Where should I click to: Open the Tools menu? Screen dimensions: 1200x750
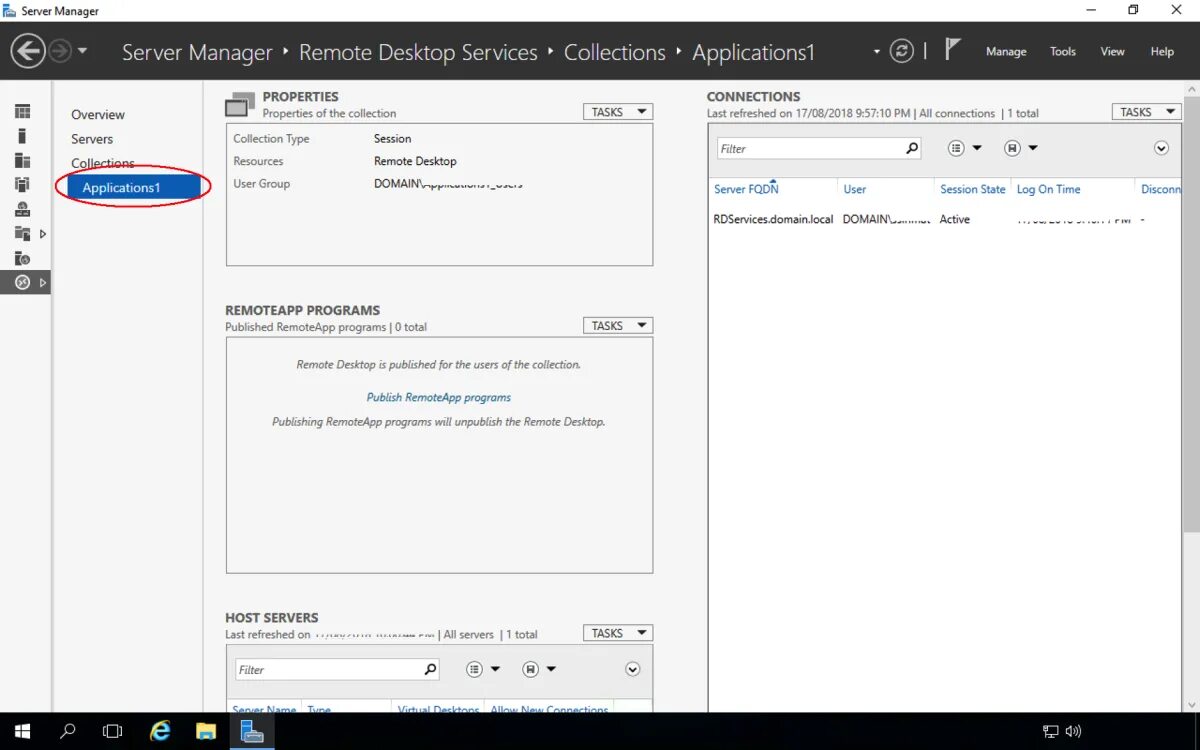point(1063,51)
